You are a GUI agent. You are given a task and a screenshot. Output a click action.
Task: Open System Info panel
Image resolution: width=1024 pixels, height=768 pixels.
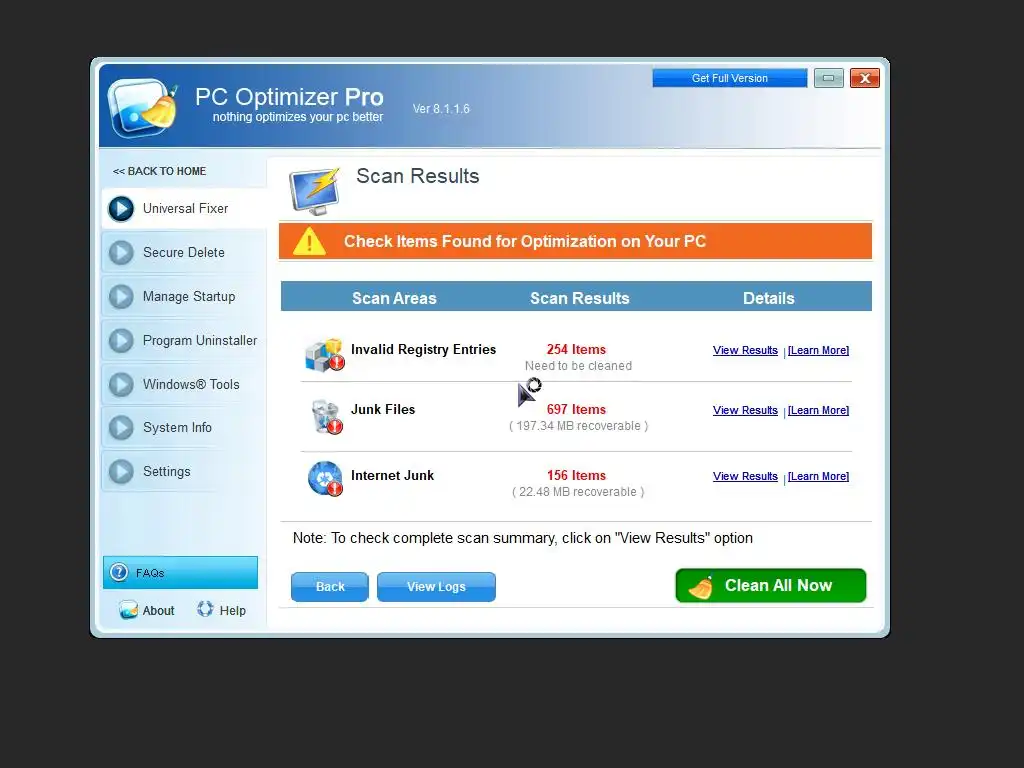pos(184,427)
